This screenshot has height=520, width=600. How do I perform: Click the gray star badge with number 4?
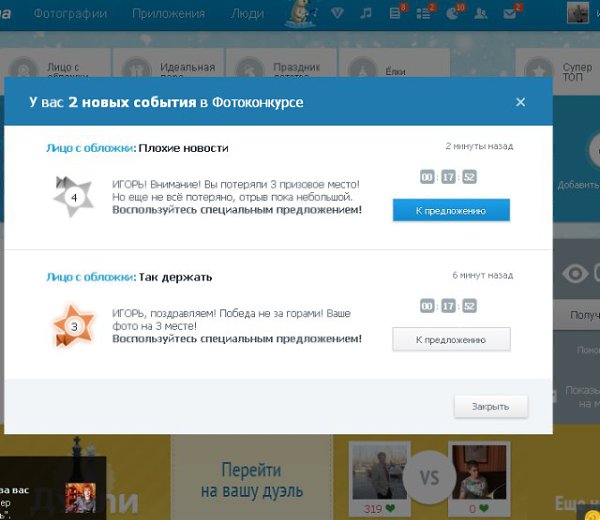coord(73,197)
